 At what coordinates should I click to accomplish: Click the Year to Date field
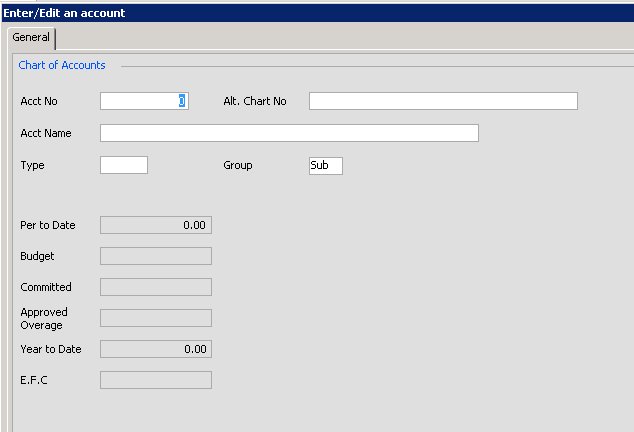tap(156, 349)
